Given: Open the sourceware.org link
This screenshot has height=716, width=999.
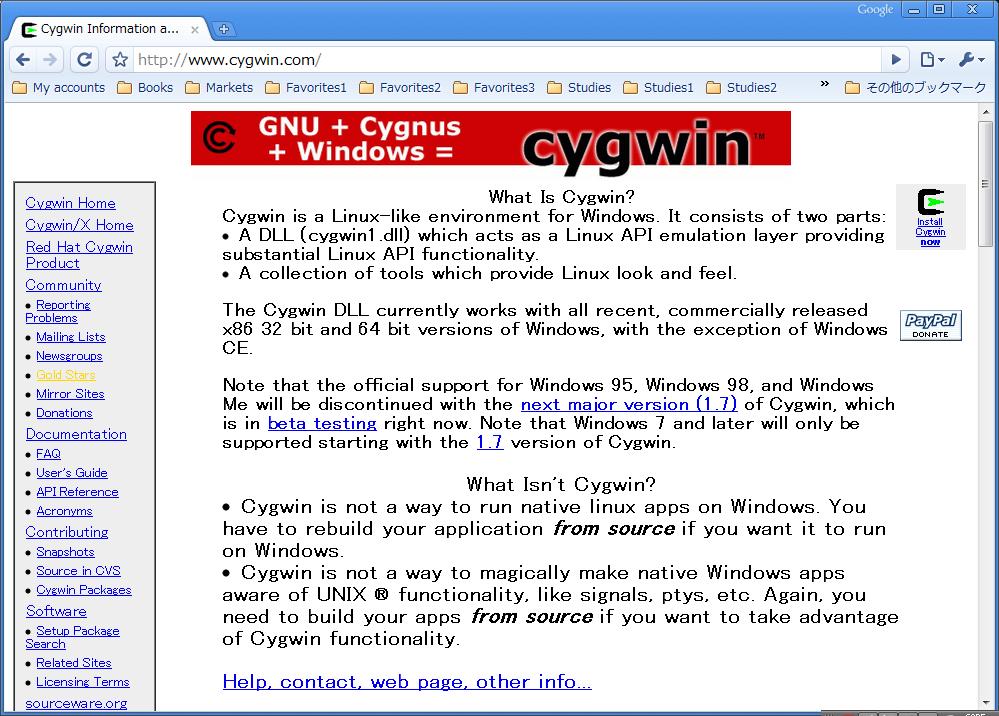Looking at the screenshot, I should click(76, 703).
